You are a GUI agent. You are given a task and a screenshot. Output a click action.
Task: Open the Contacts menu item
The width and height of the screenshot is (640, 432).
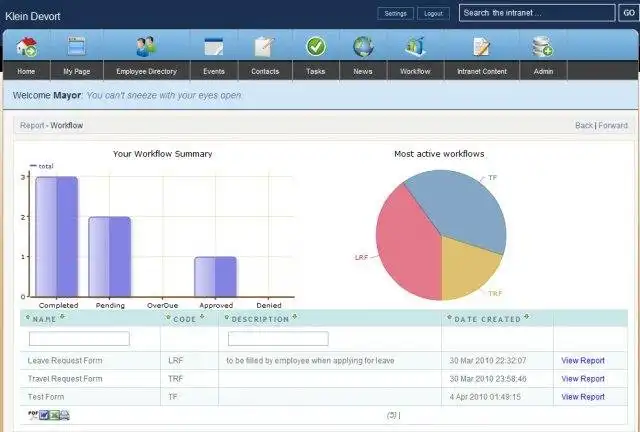click(265, 71)
